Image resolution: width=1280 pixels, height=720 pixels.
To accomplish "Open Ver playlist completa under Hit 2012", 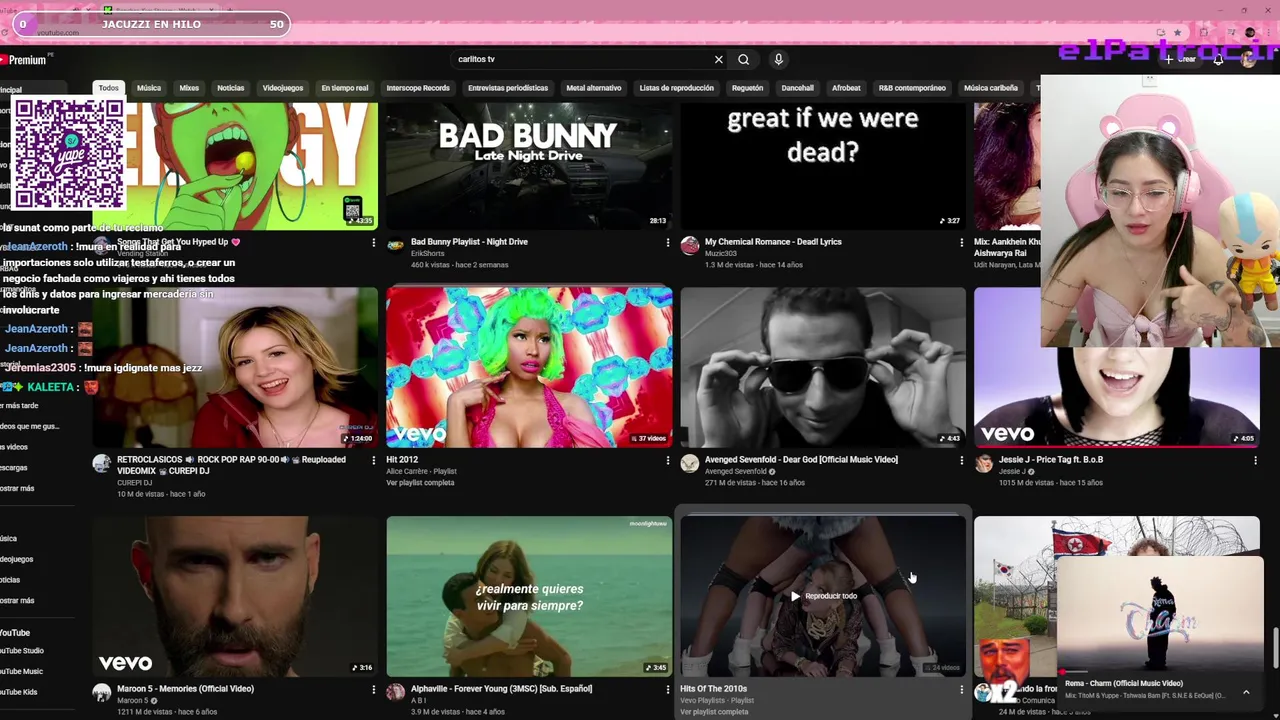I will [420, 483].
